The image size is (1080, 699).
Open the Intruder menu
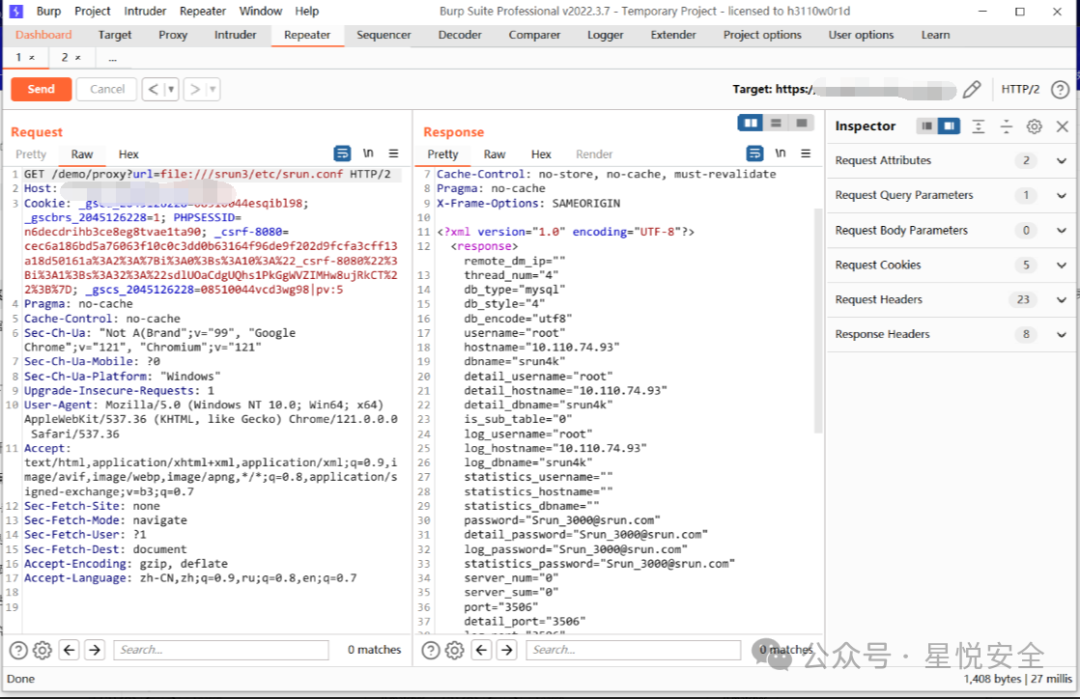coord(145,11)
